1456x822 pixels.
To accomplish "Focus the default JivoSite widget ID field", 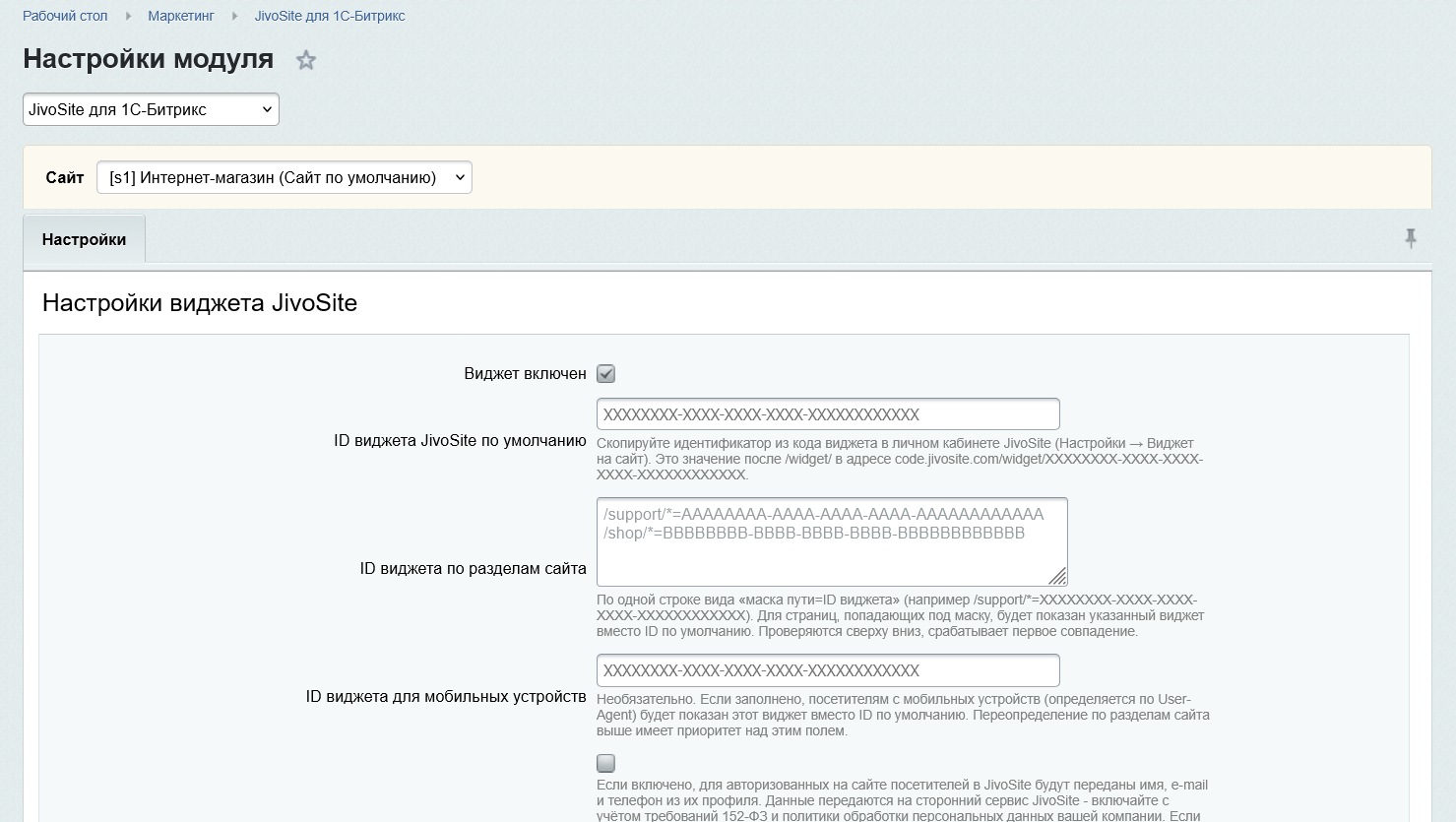I will pyautogui.click(x=828, y=414).
